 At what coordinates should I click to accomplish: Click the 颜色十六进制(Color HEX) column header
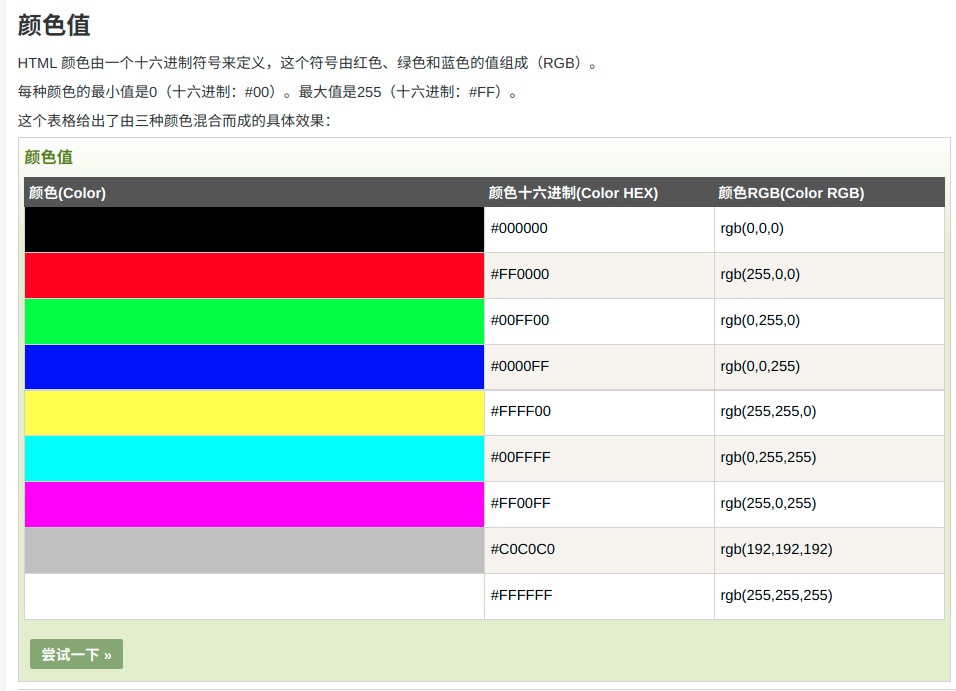(599, 193)
